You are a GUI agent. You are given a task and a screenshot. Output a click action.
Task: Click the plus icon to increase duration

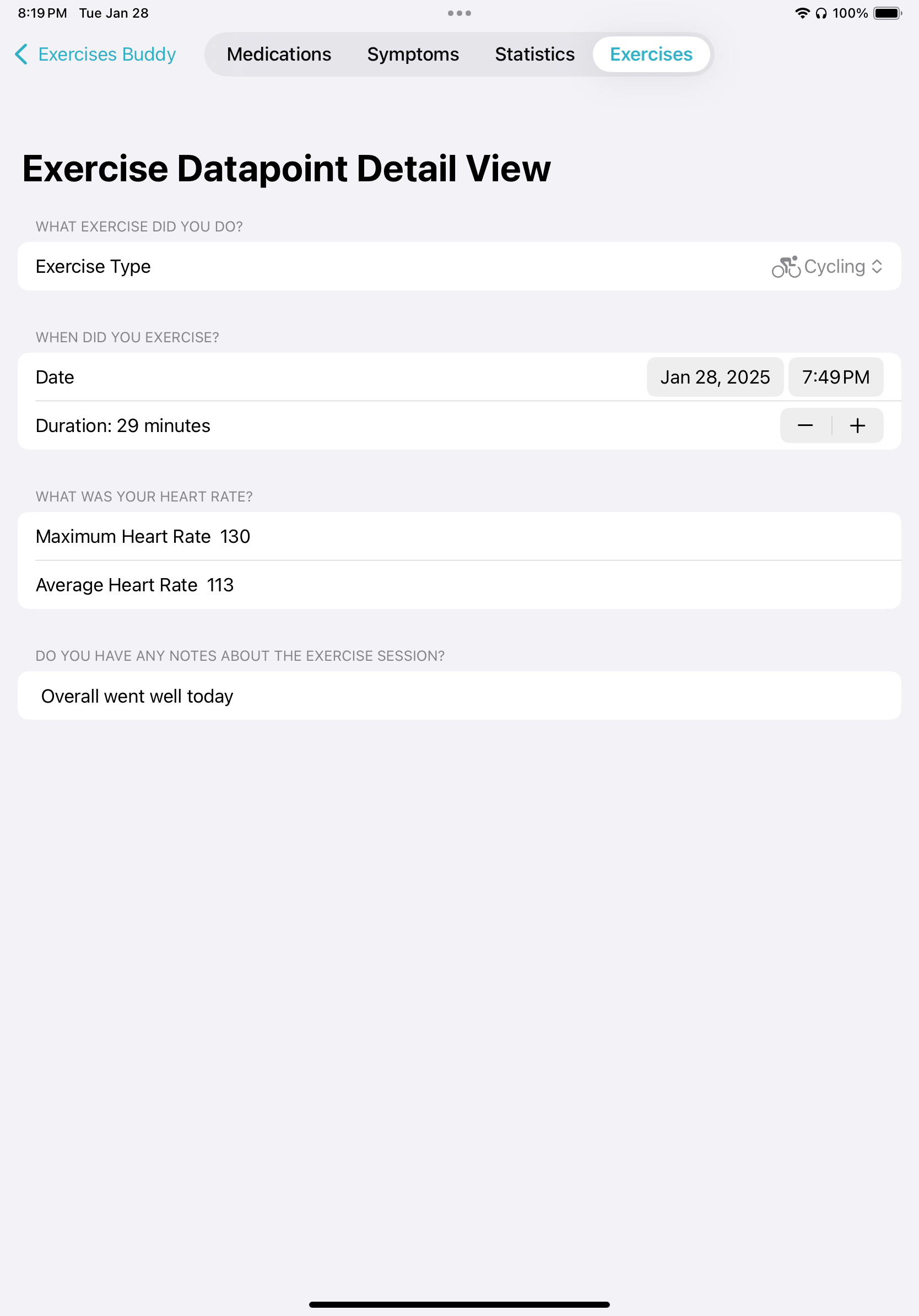pyautogui.click(x=857, y=425)
